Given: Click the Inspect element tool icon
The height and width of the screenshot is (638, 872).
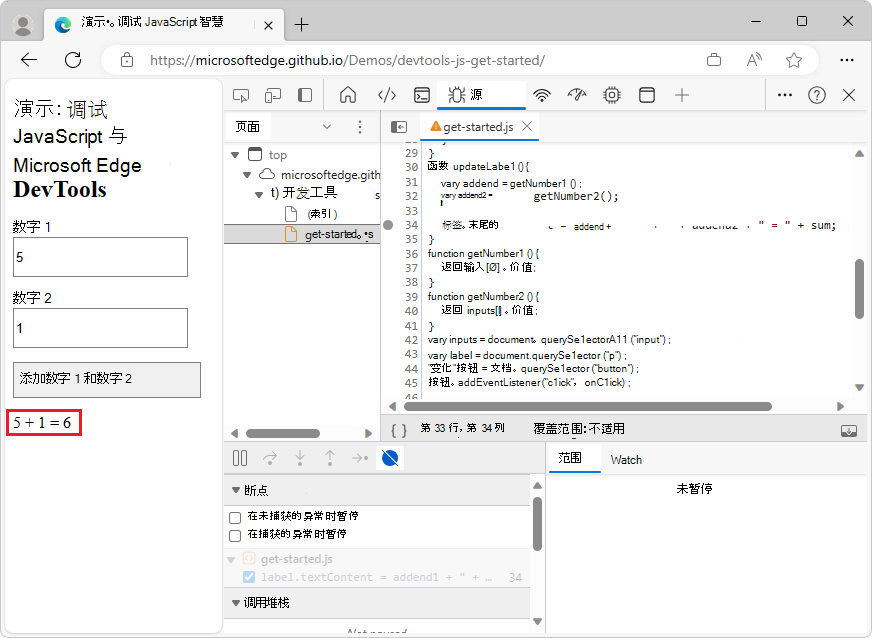Looking at the screenshot, I should pyautogui.click(x=241, y=95).
